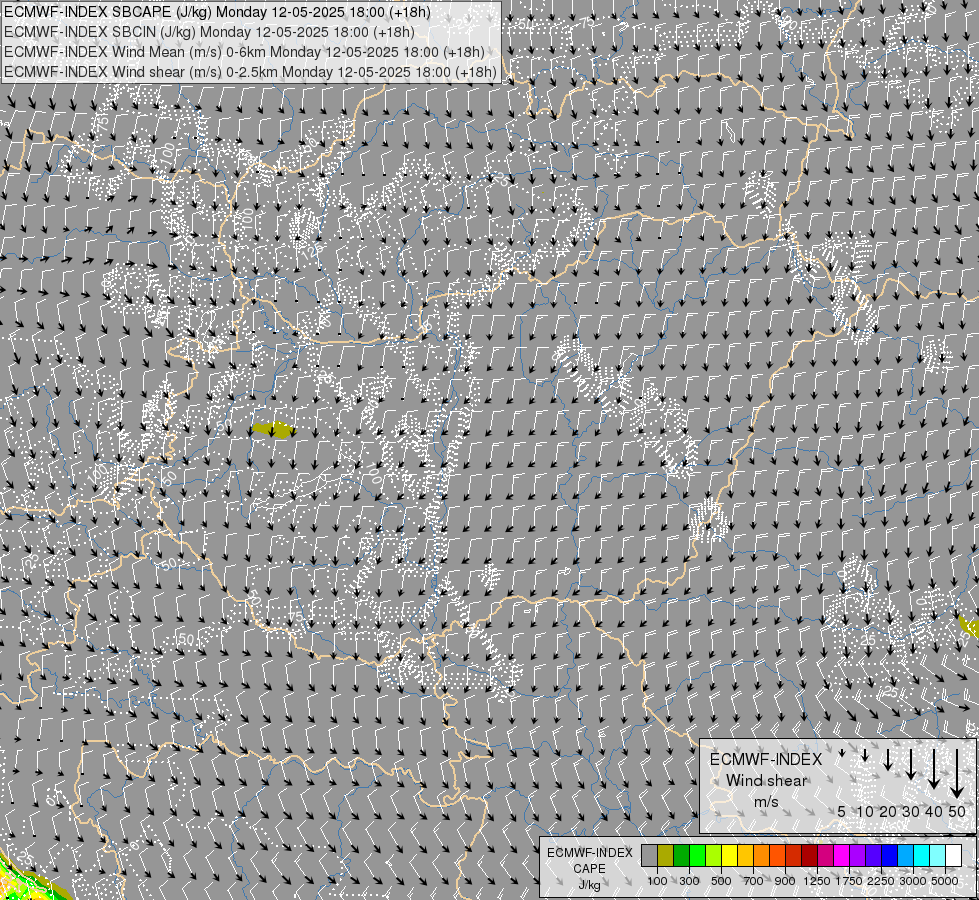Click the J/kg unit in CAPE legend

589,885
